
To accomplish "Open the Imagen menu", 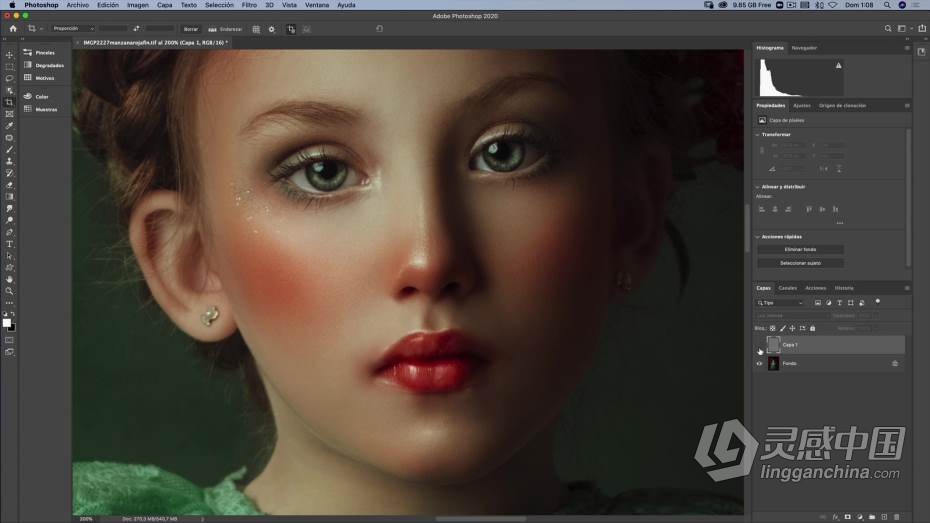I will (x=138, y=5).
